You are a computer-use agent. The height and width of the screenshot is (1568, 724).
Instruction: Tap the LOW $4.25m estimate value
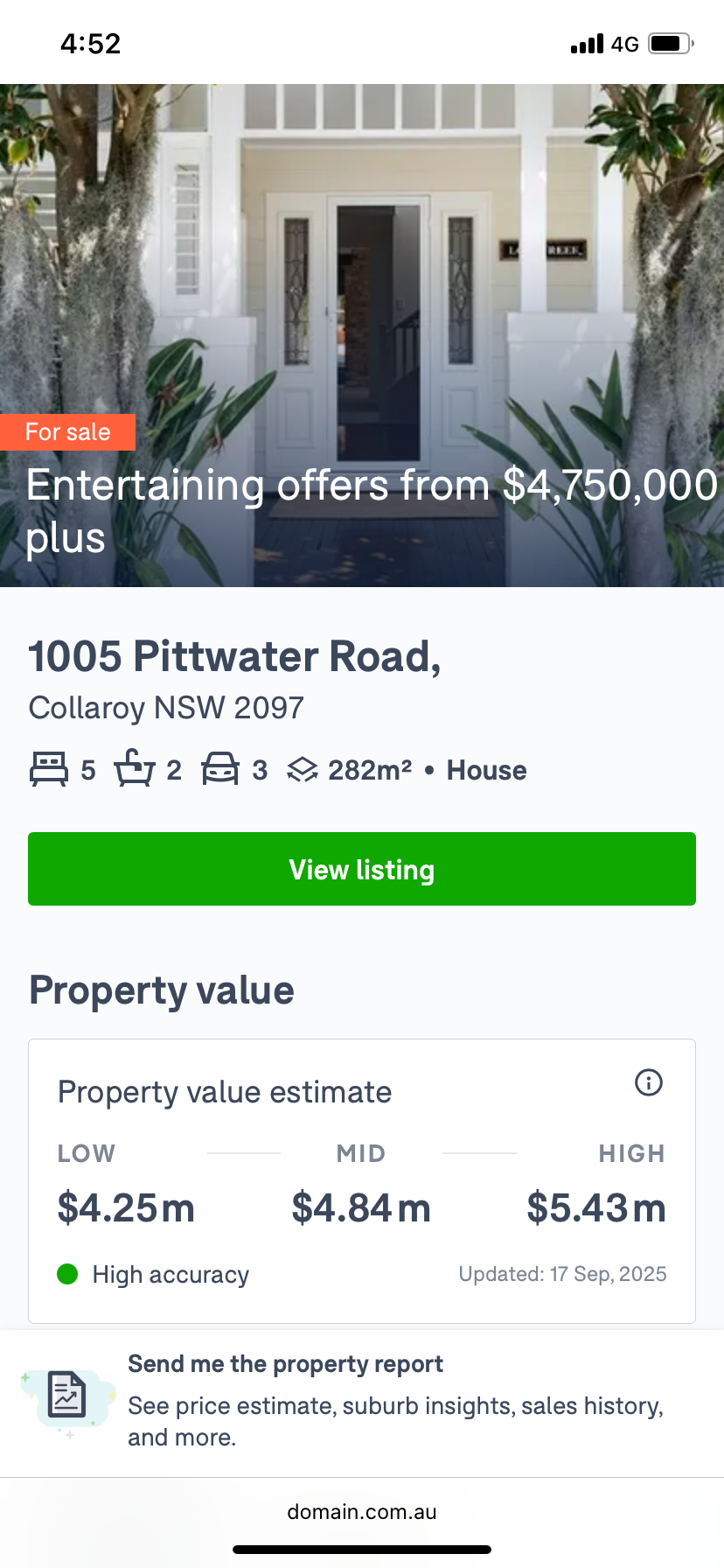coord(126,1207)
